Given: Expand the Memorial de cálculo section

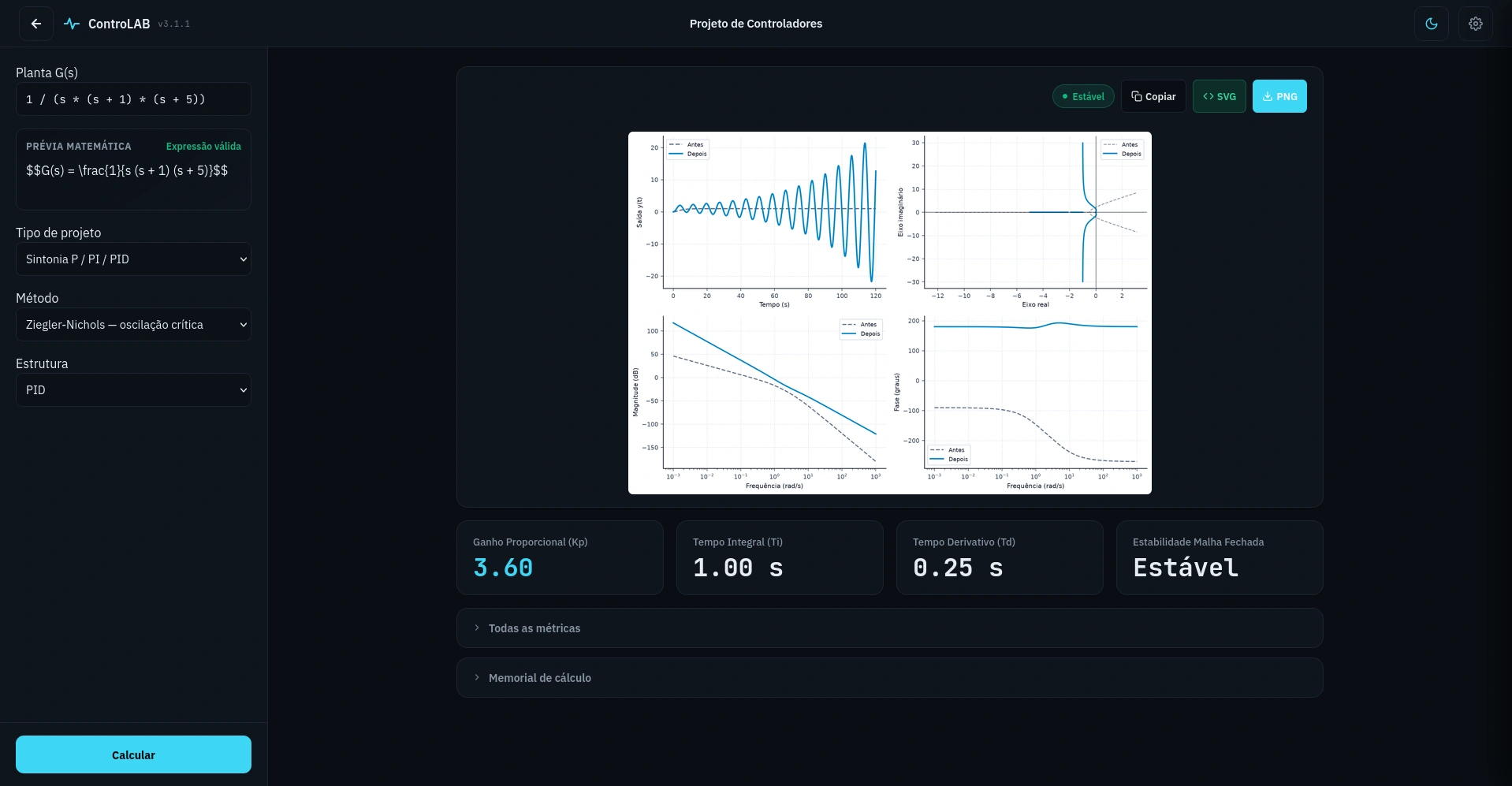Looking at the screenshot, I should (889, 678).
